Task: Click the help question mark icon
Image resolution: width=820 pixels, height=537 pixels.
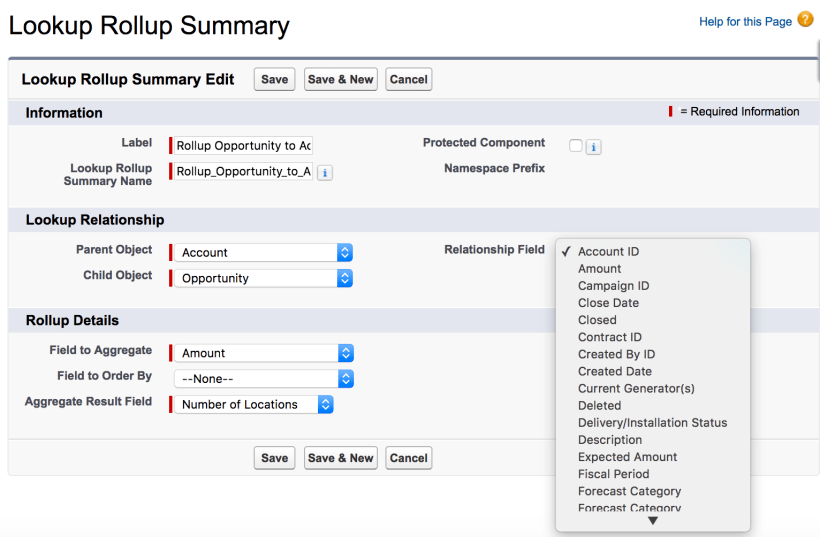Action: click(x=805, y=19)
